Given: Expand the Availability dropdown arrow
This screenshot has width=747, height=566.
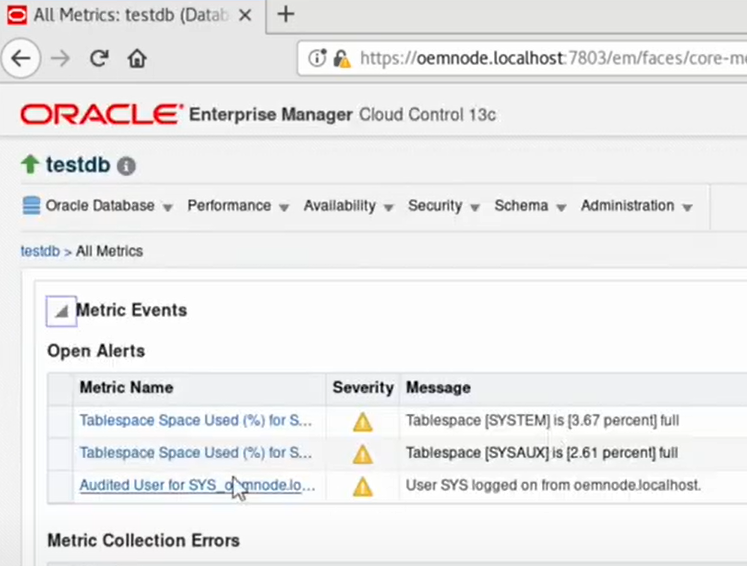Looking at the screenshot, I should tap(388, 208).
